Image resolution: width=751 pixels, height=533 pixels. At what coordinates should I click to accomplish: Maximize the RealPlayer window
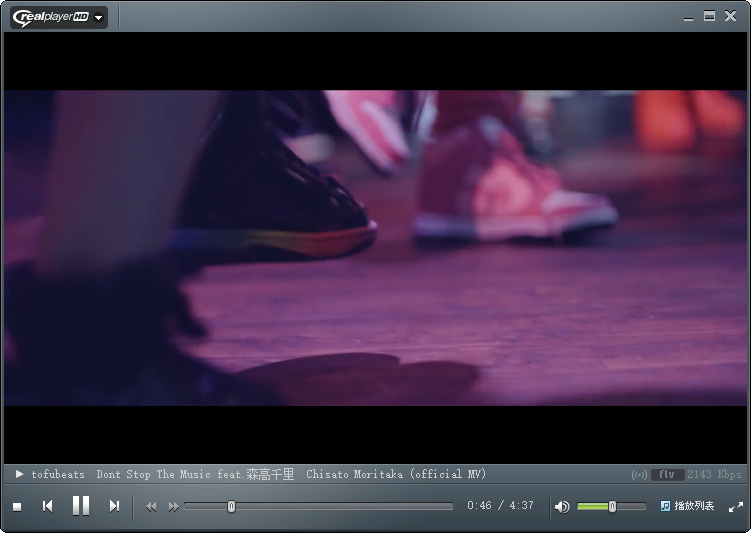pyautogui.click(x=709, y=16)
